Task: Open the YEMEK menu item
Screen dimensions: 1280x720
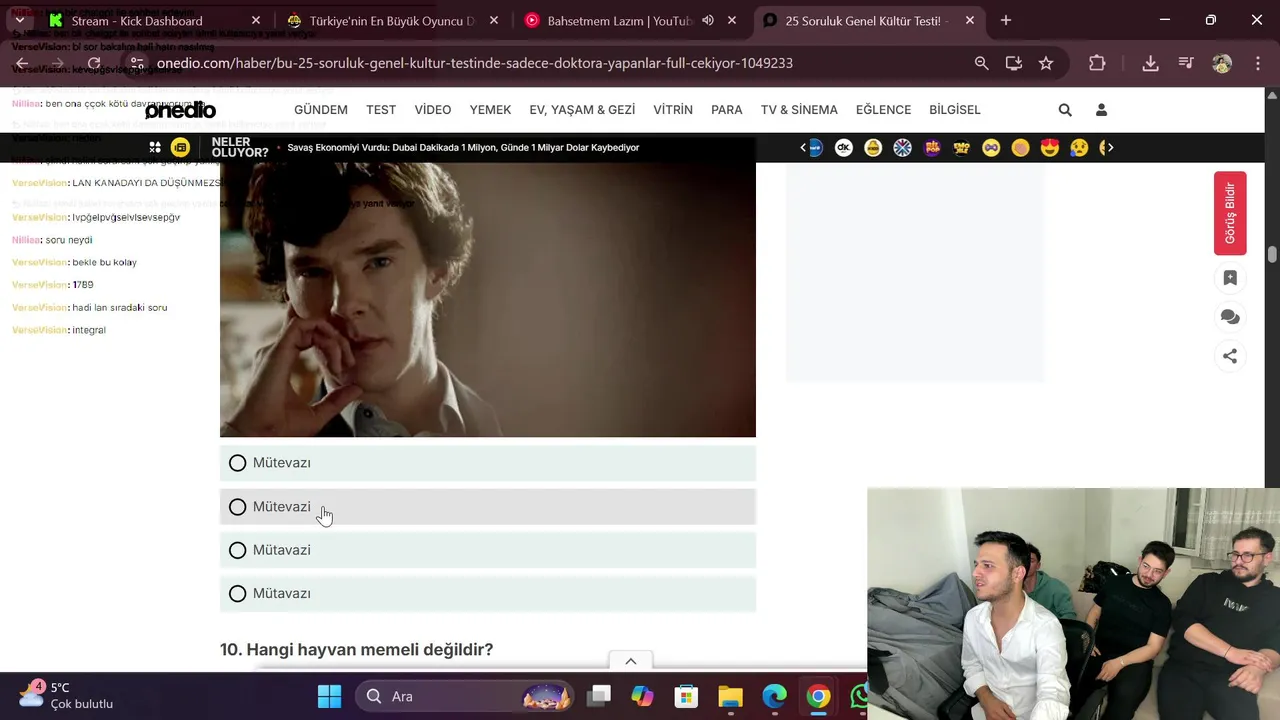Action: pos(490,110)
